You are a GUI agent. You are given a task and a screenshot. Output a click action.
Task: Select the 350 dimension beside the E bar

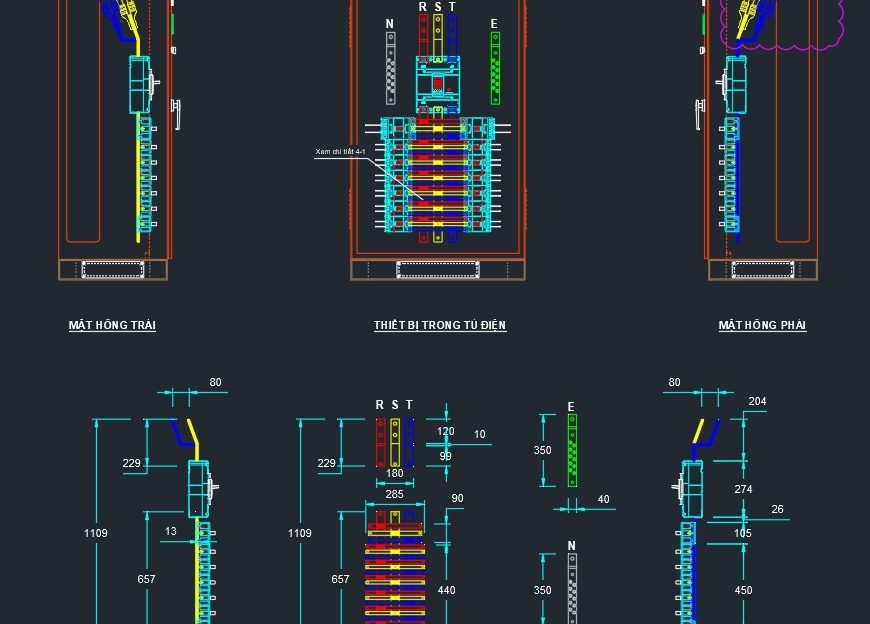[x=543, y=450]
